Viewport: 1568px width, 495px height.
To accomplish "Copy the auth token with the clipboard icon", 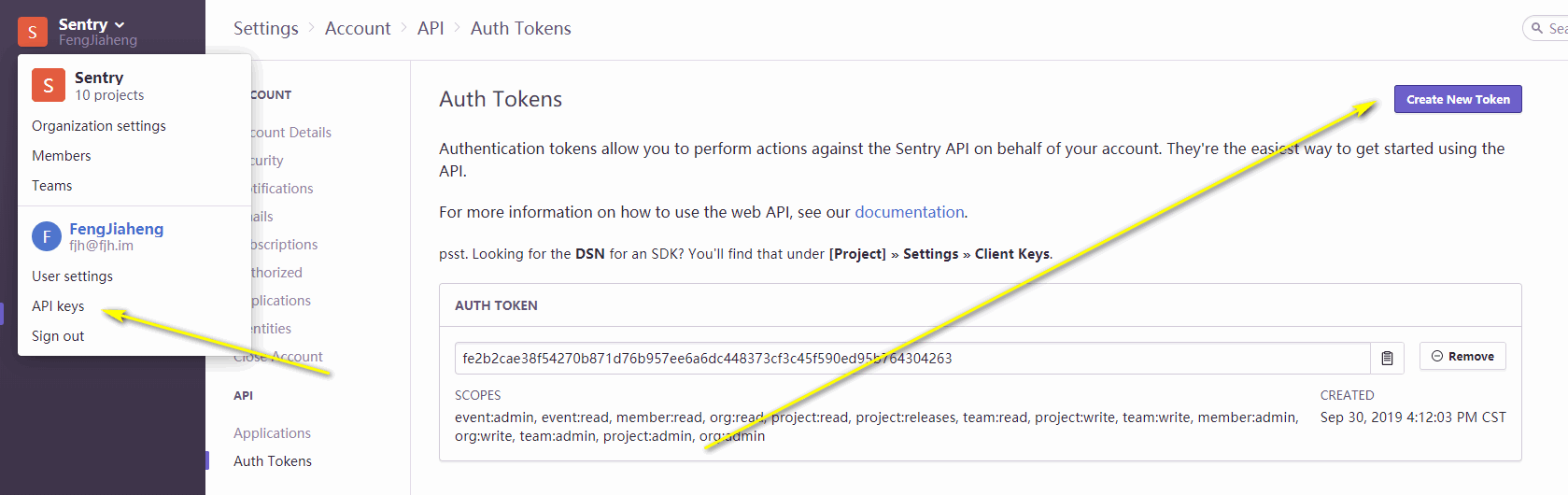I will 1387,358.
